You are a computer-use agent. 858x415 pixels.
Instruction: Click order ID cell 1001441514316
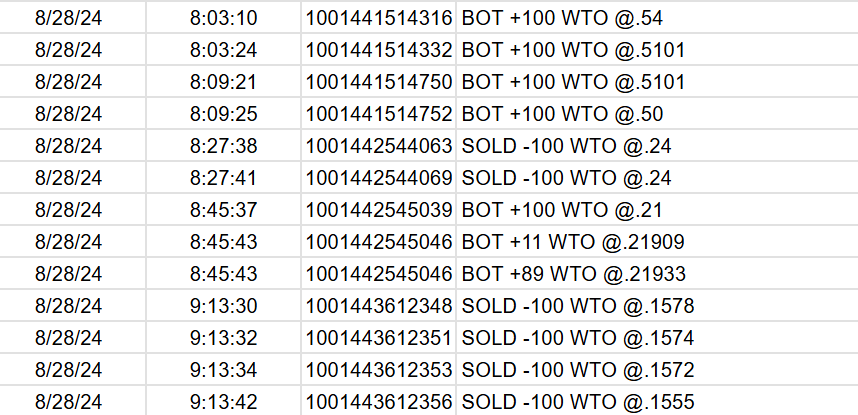click(379, 18)
